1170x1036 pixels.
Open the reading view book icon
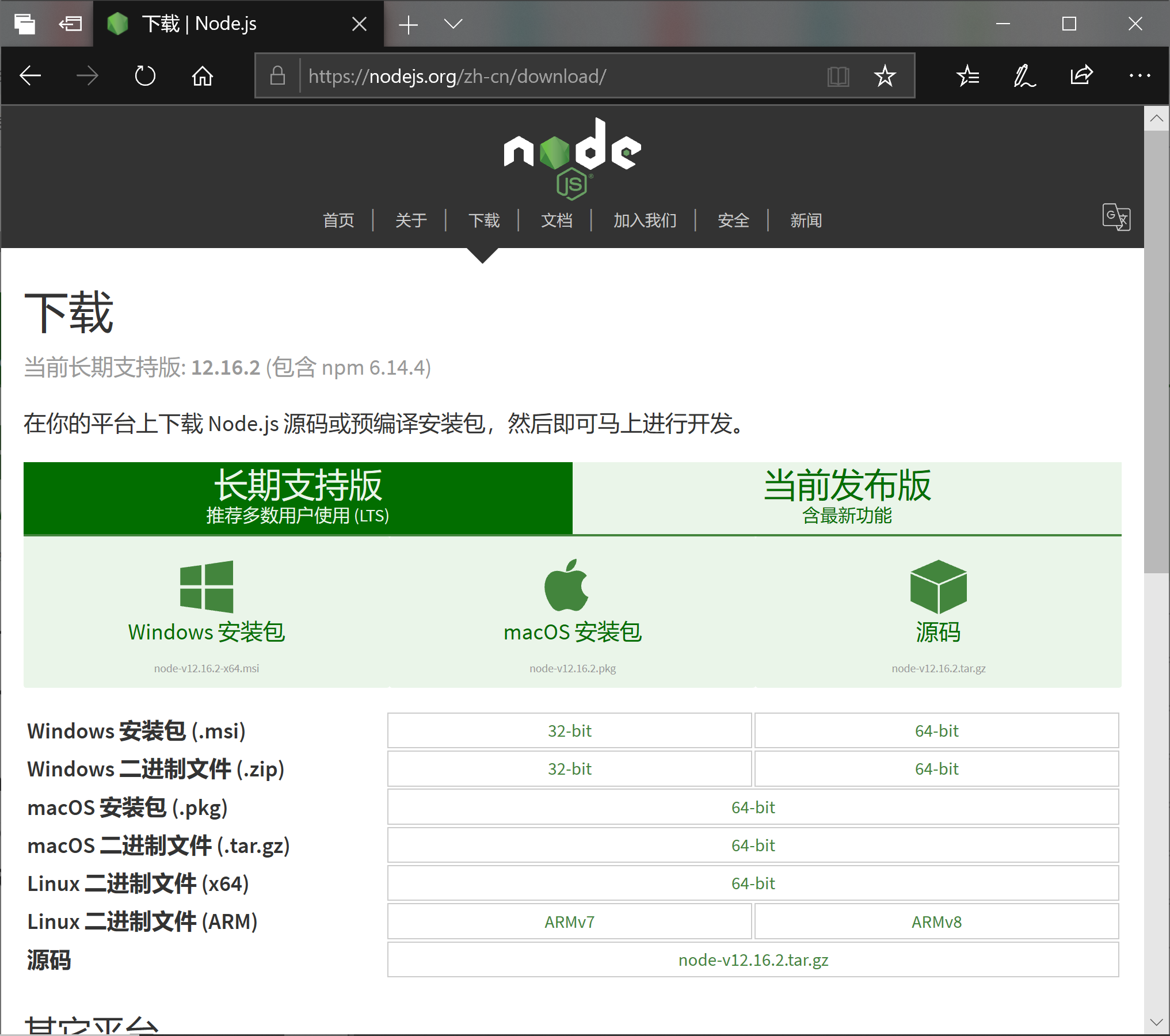(x=838, y=76)
